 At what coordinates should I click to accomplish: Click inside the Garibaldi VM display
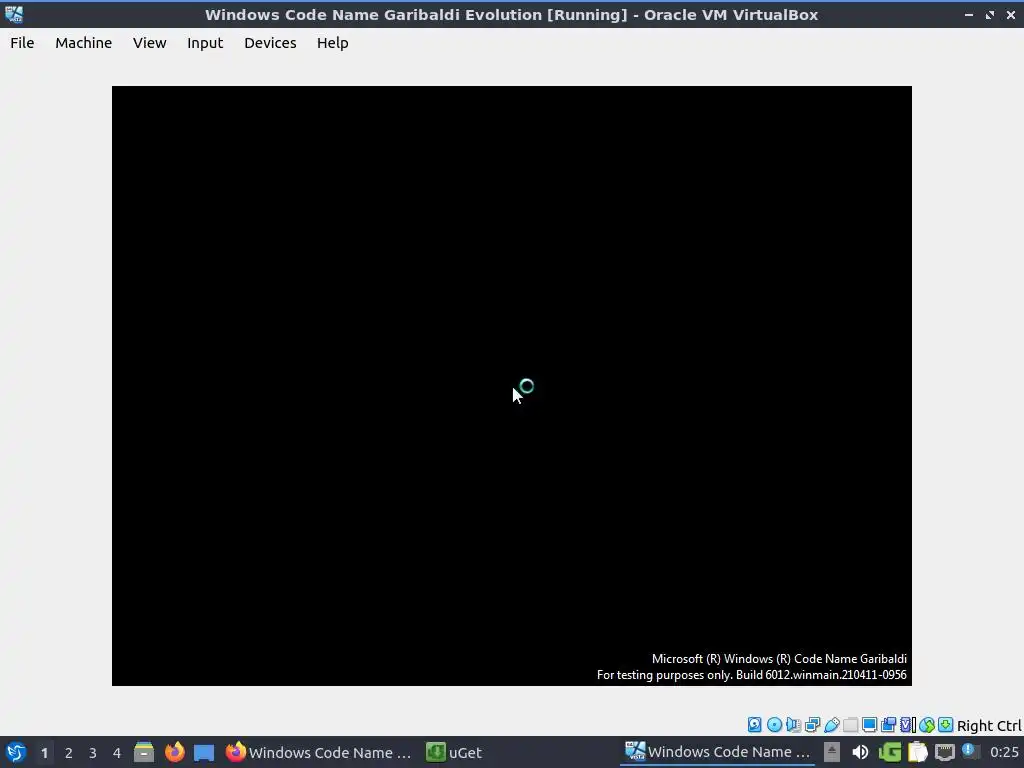(511, 385)
